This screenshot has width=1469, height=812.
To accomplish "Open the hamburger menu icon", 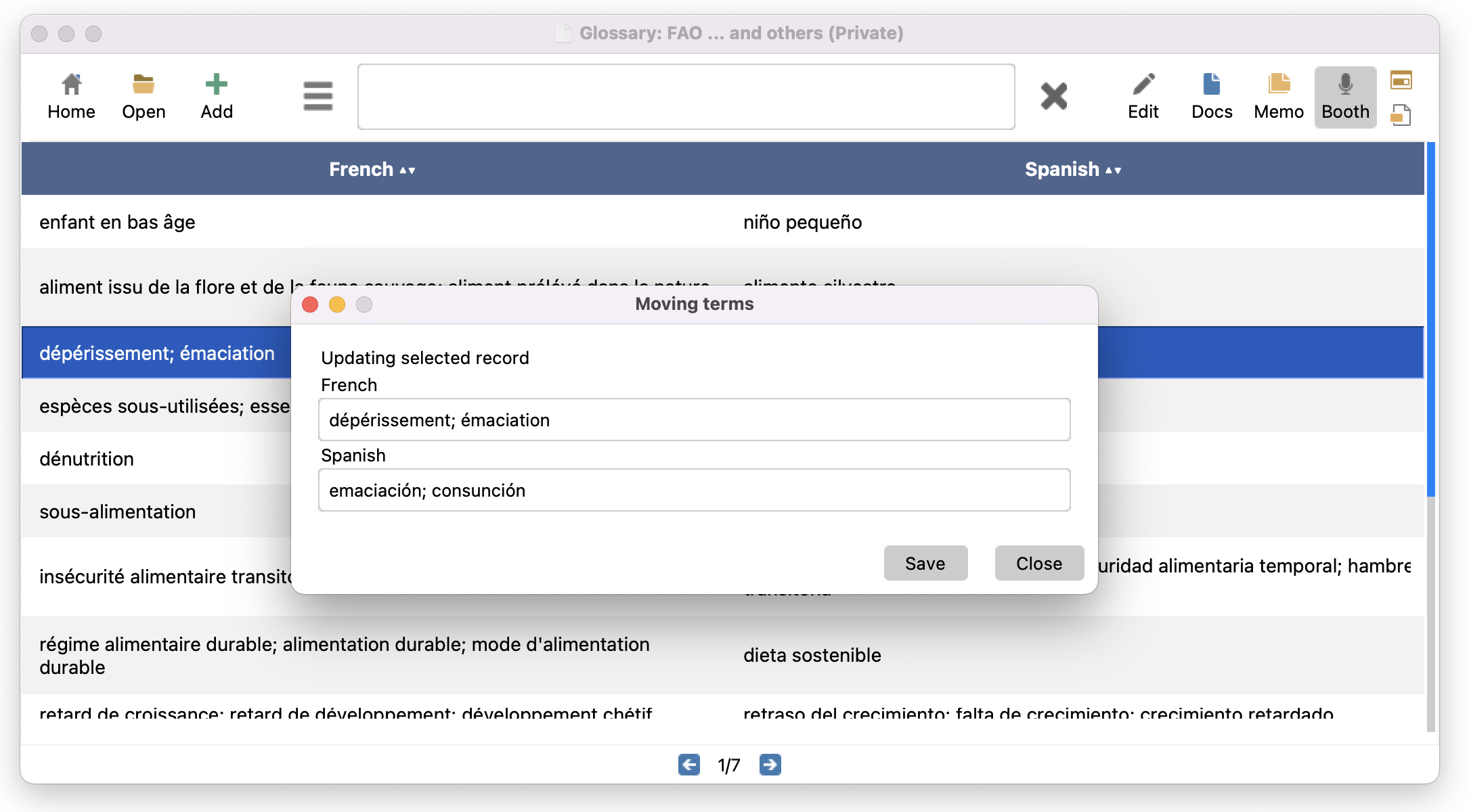I will coord(317,96).
